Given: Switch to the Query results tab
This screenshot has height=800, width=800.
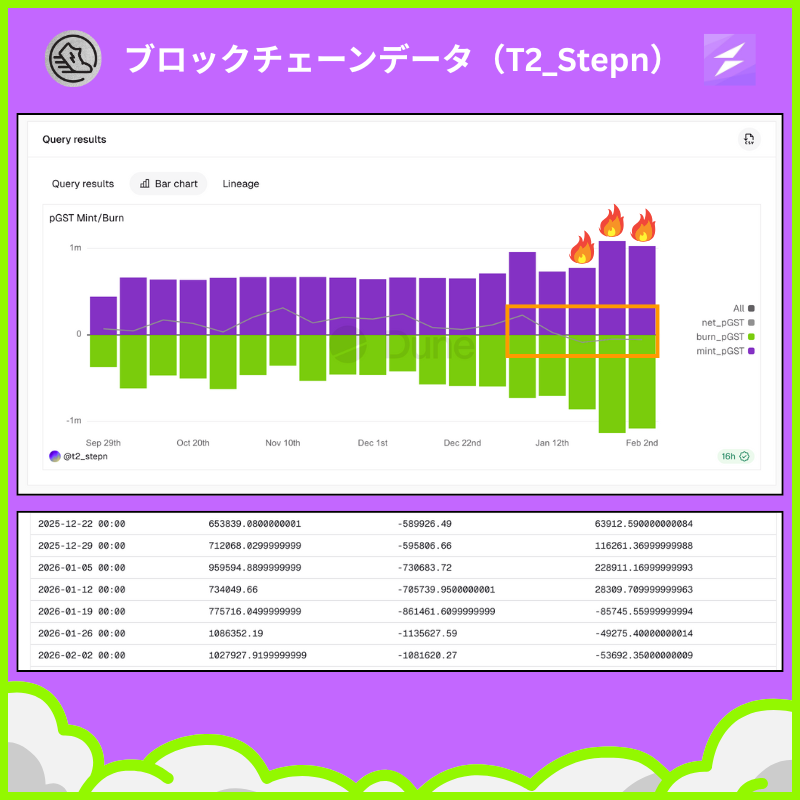Looking at the screenshot, I should 83,184.
